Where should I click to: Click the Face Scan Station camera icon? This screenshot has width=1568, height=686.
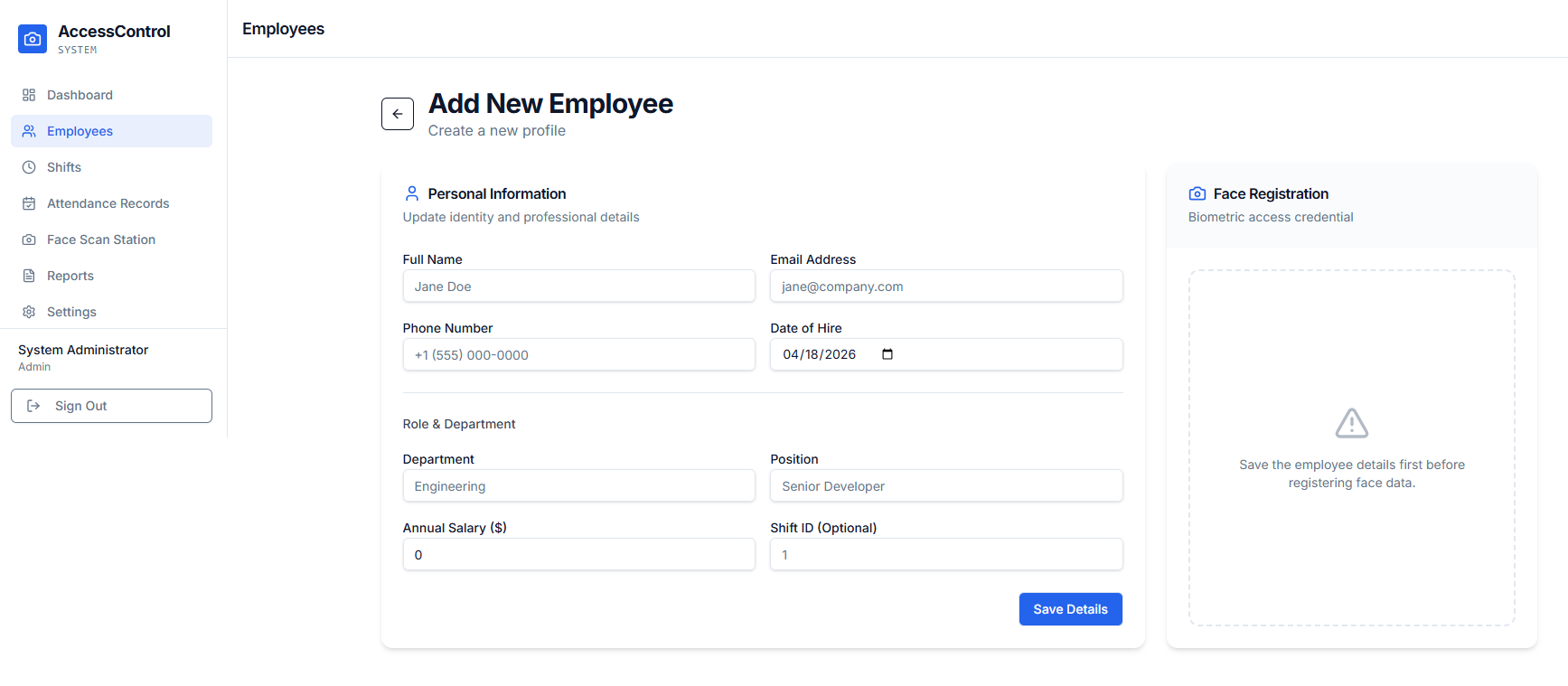tap(29, 240)
